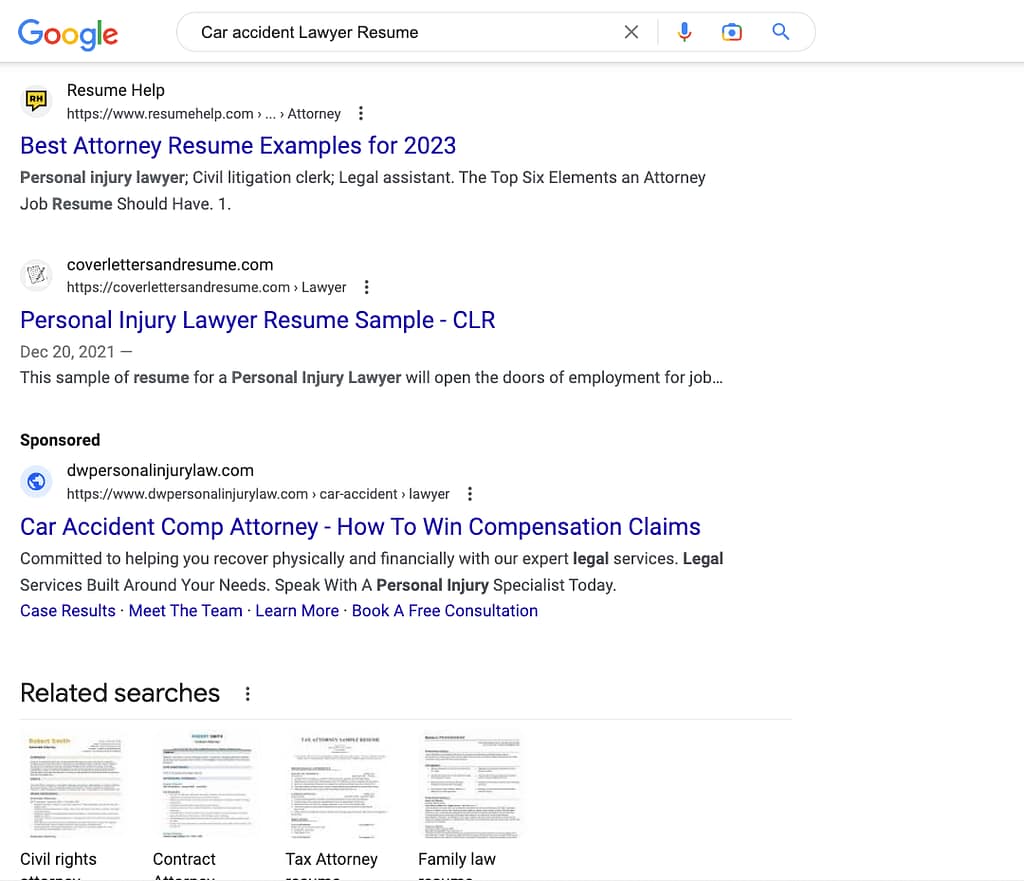Click the dwpersonalinjurylaw.com site name
1024x881 pixels.
tap(160, 471)
